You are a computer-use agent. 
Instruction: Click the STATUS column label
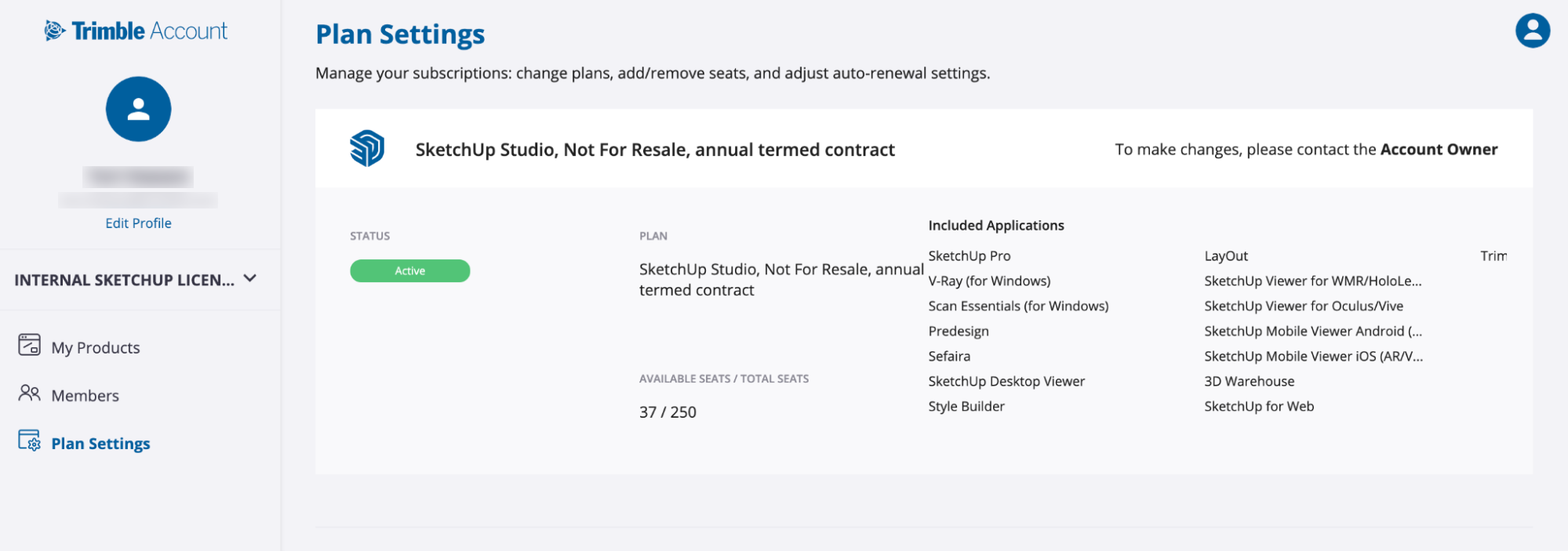(x=369, y=236)
